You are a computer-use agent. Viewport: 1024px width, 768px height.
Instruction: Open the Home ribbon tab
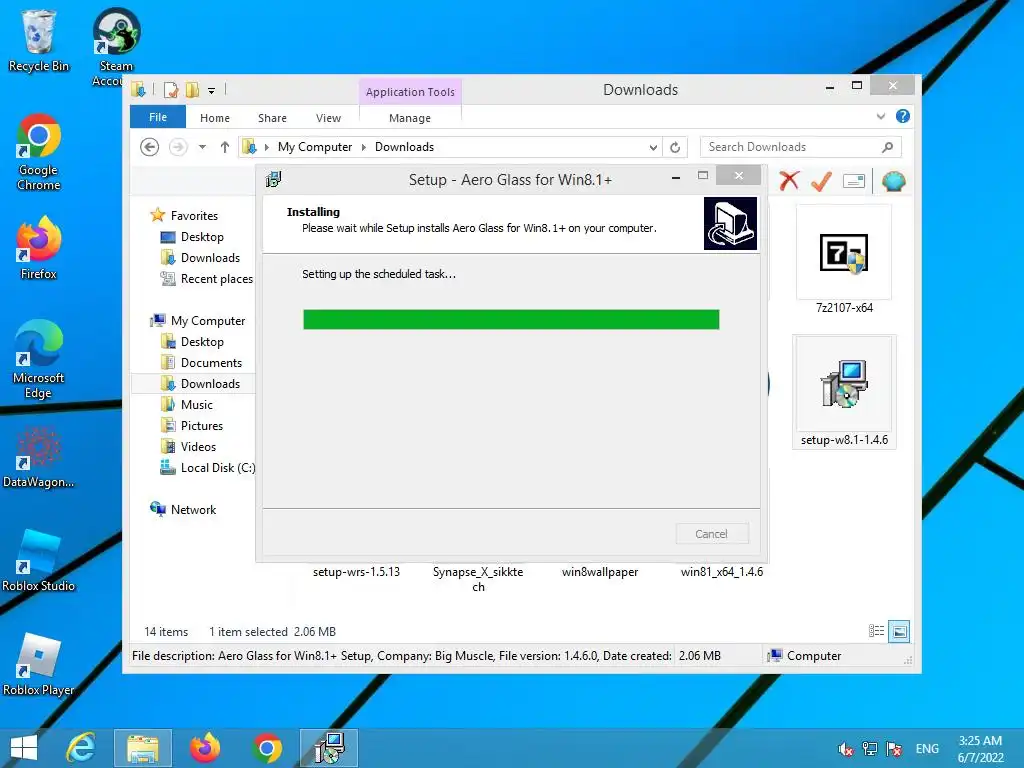tap(215, 118)
